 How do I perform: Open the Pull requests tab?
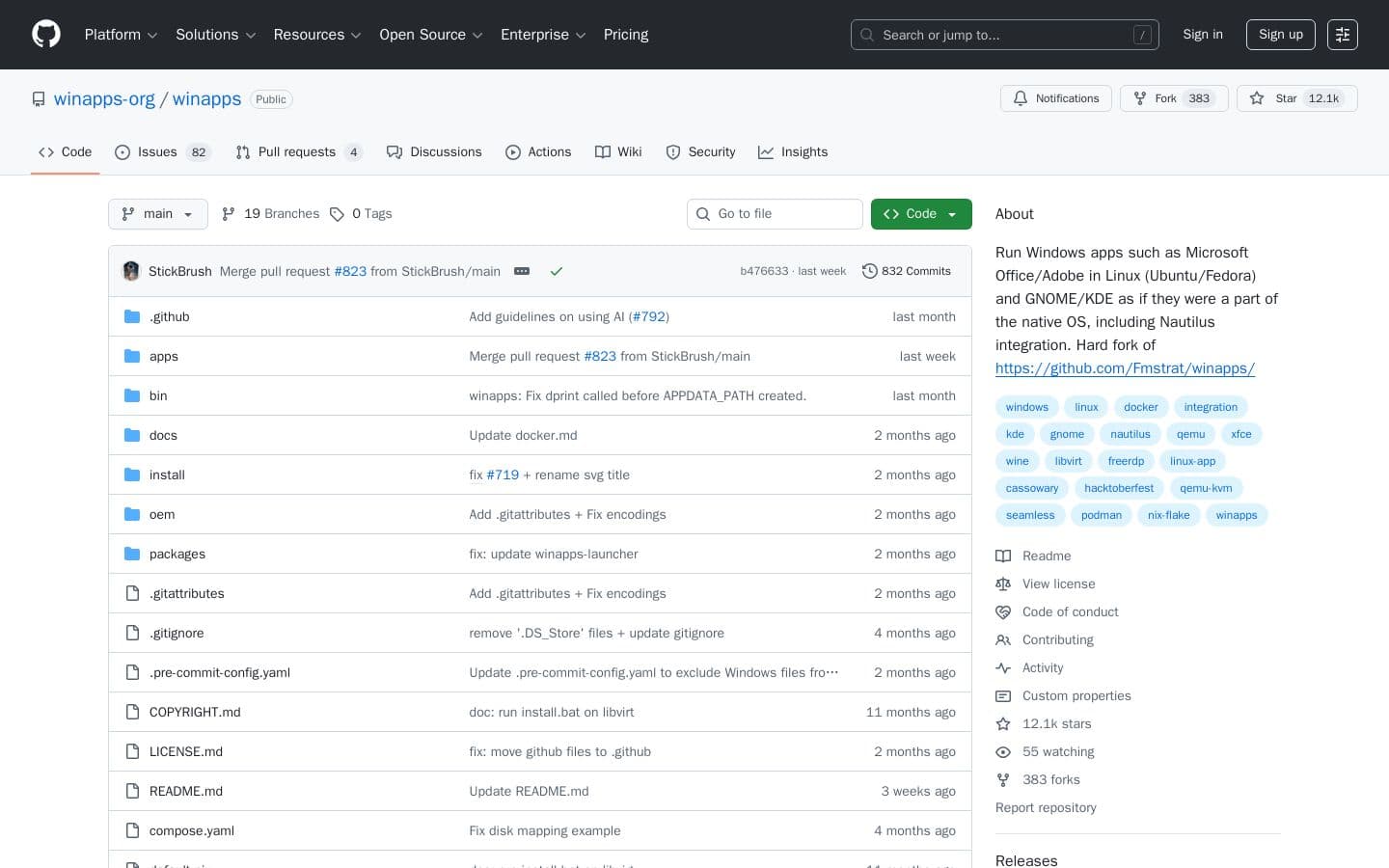point(297,152)
